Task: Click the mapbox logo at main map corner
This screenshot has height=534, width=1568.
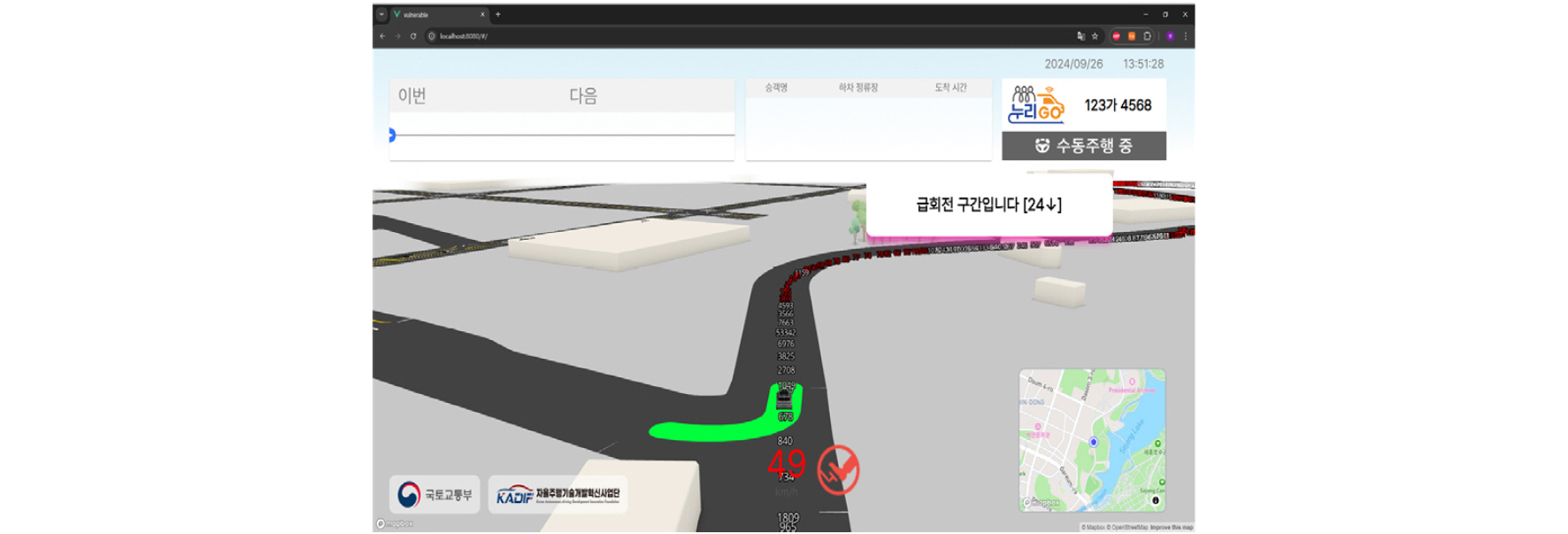Action: 395,523
